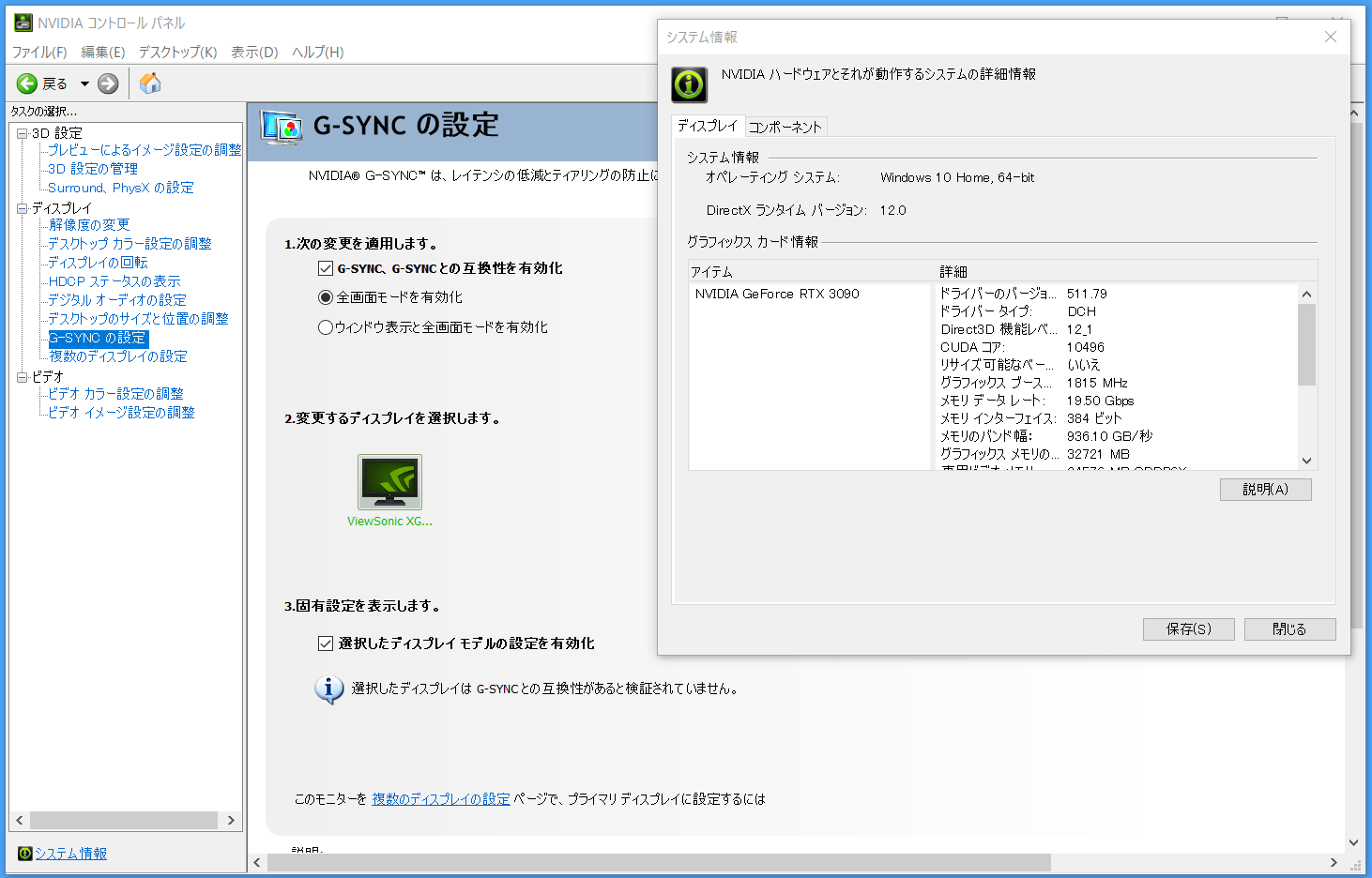Click details list scroll up arrow
The image size is (1372, 878).
pos(1306,295)
